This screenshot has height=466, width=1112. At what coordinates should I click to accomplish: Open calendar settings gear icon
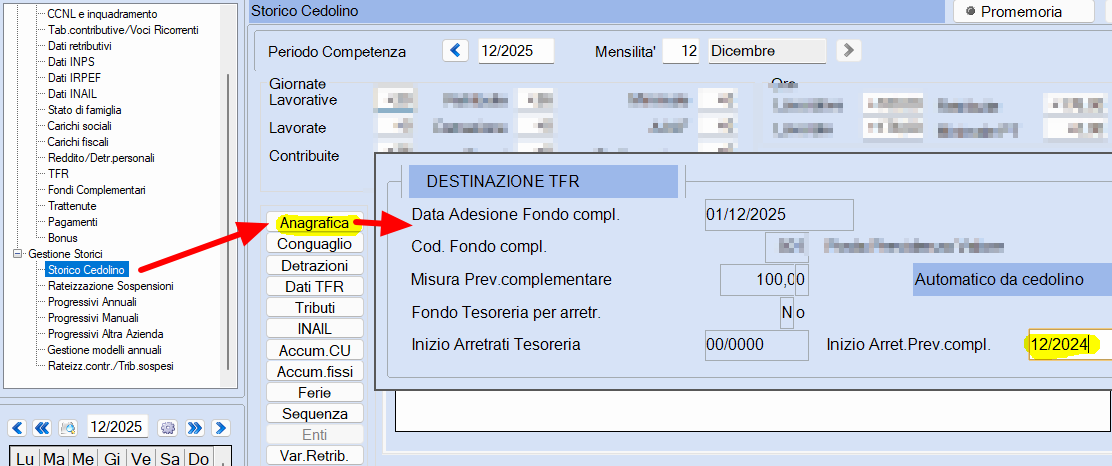[168, 428]
